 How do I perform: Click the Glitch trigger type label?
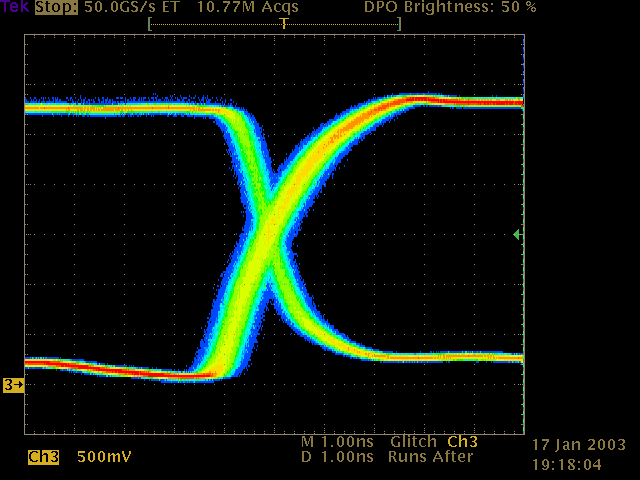coord(413,442)
